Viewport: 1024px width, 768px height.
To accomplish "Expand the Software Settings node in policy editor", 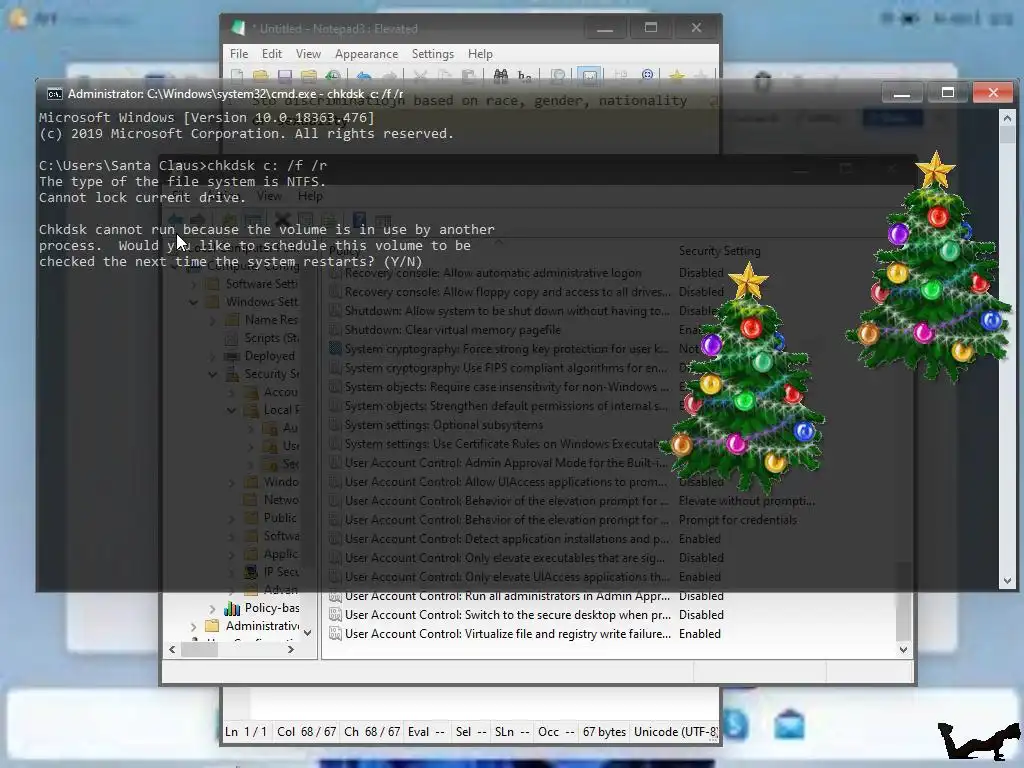I will click(193, 284).
